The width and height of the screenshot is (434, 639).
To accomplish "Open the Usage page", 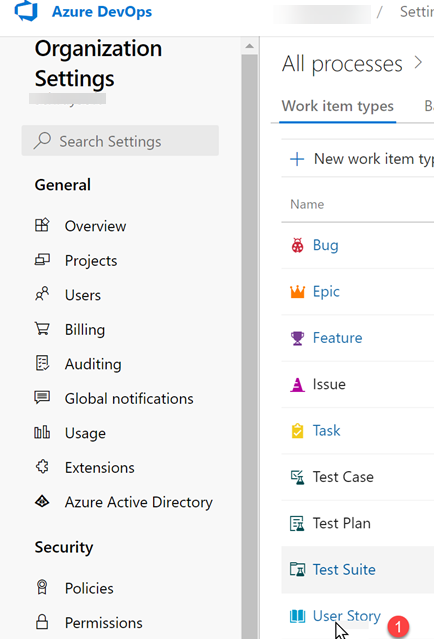I will (x=85, y=433).
